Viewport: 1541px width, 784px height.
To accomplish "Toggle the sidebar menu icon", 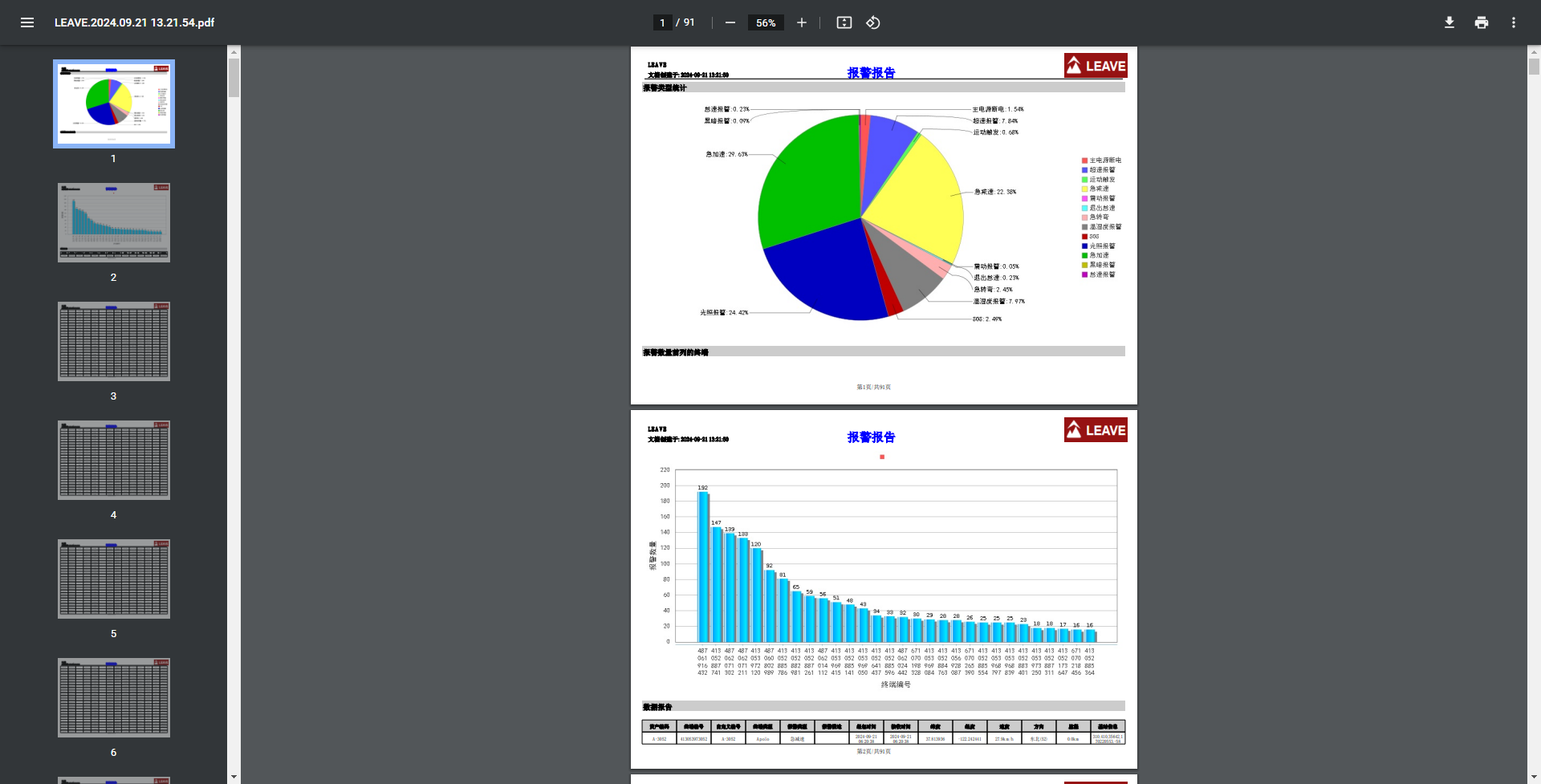I will point(27,22).
